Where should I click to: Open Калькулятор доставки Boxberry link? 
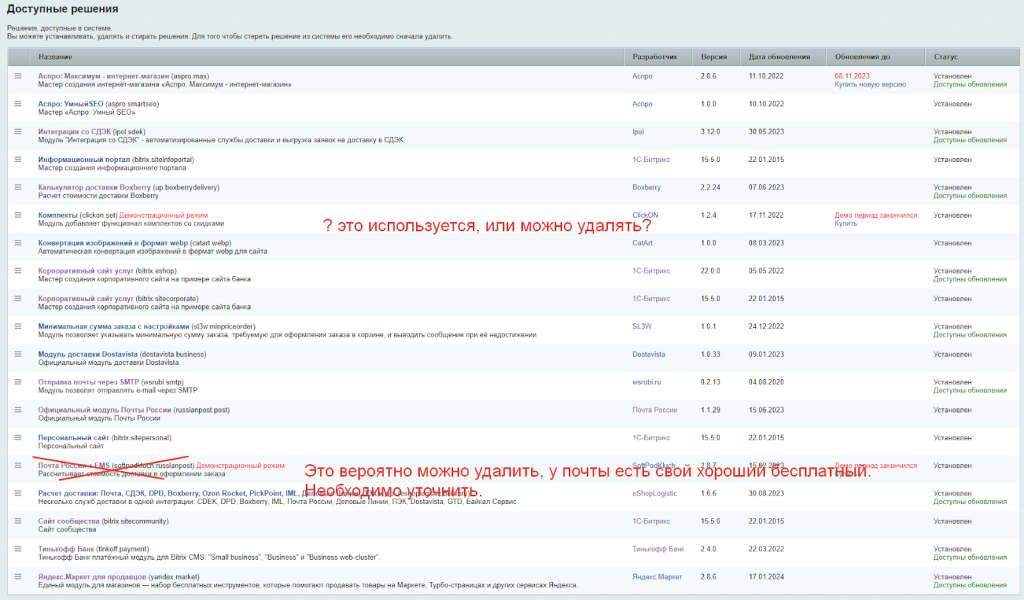pyautogui.click(x=94, y=187)
